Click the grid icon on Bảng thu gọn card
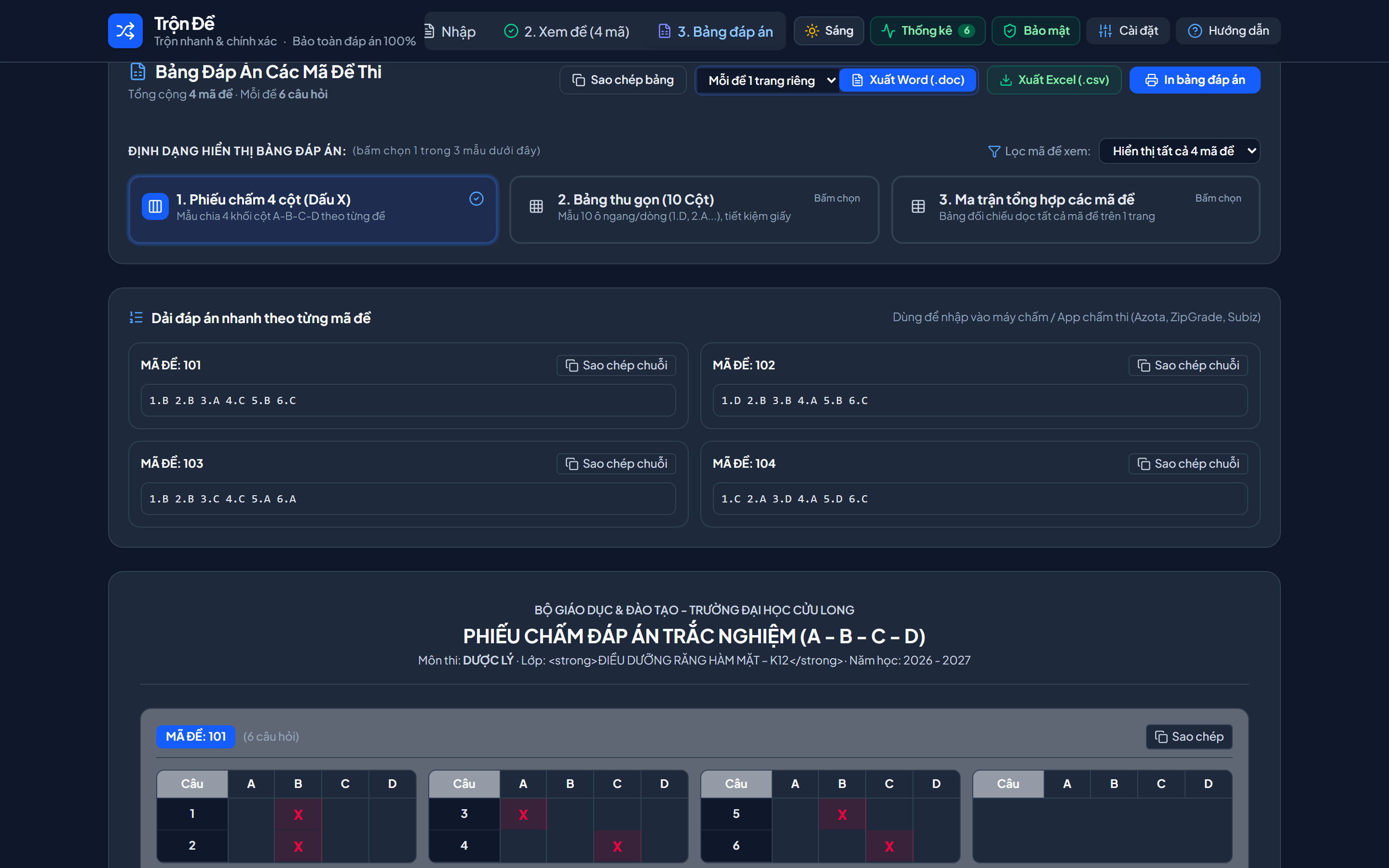This screenshot has height=868, width=1389. coord(536,207)
